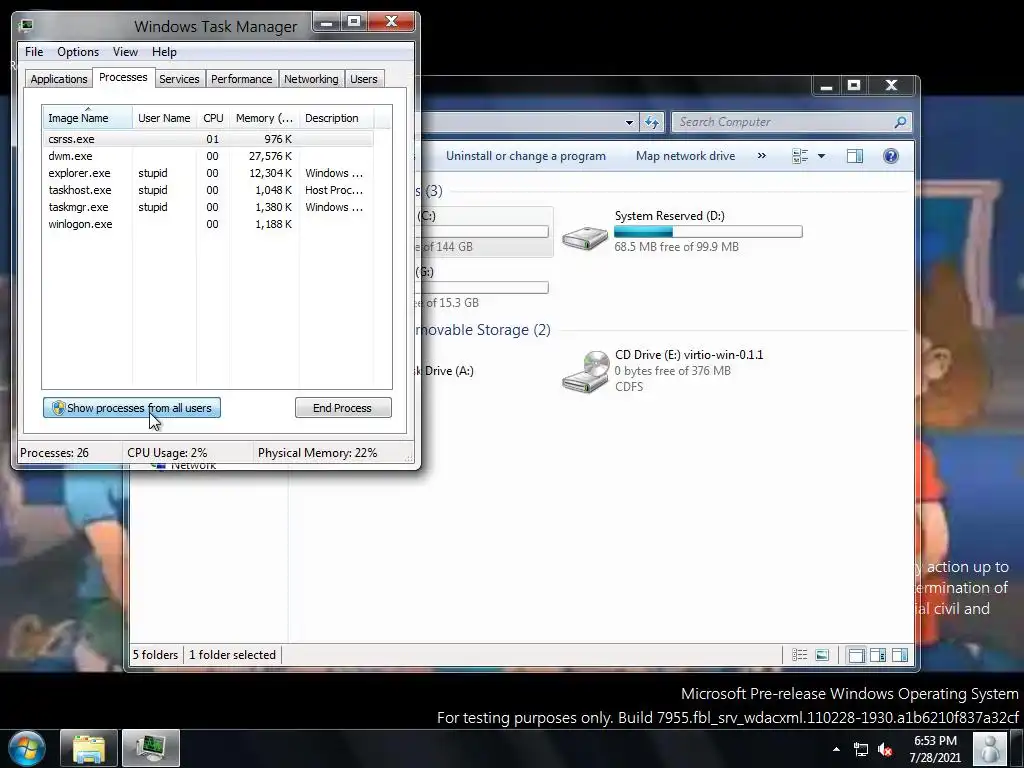This screenshot has height=768, width=1024.
Task: Select the System Reserved (D:) drive icon
Action: click(585, 237)
